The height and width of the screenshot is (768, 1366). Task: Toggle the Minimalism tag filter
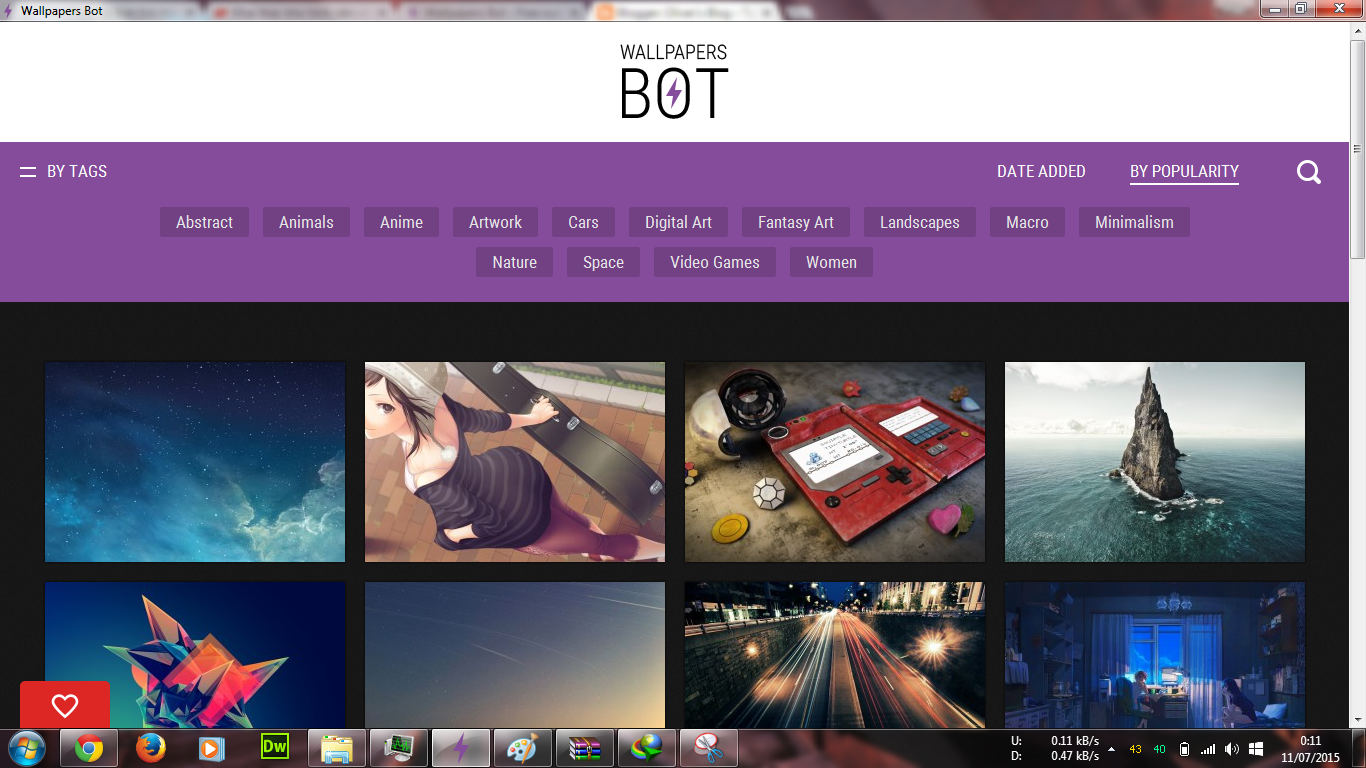[1134, 222]
